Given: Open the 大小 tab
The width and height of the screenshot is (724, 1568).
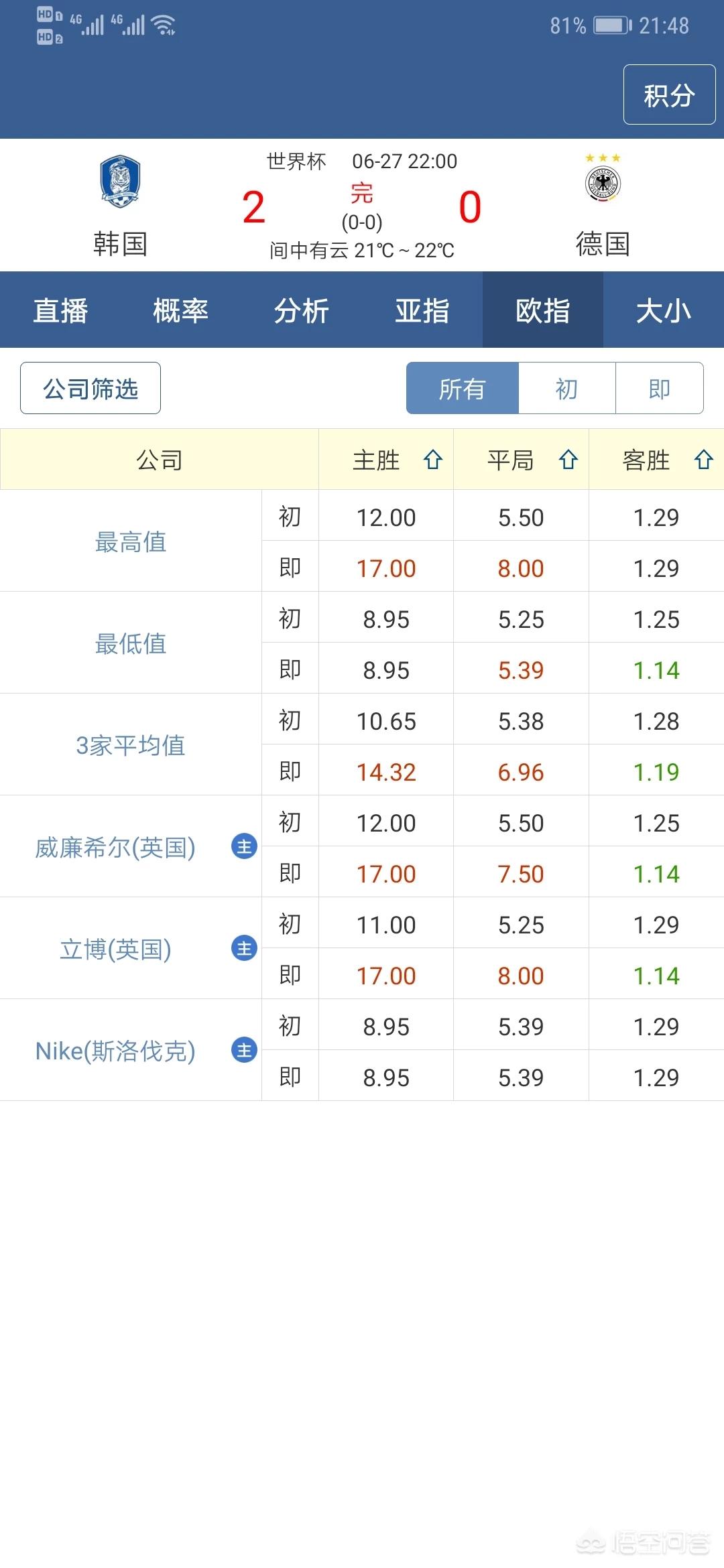Looking at the screenshot, I should click(663, 310).
